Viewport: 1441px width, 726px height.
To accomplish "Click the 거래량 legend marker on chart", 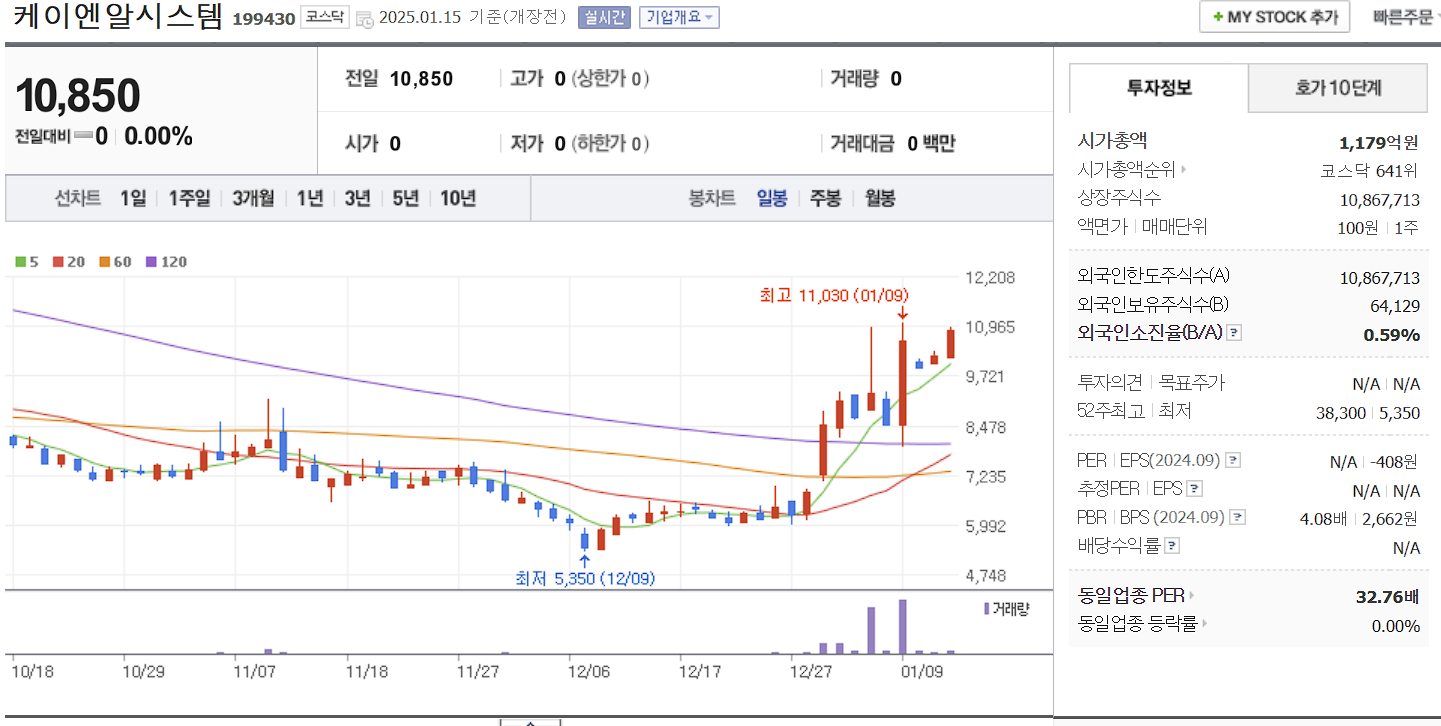I will point(988,610).
